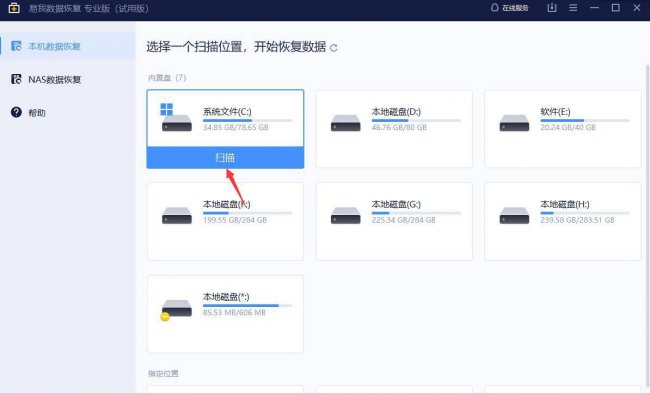Click the 46.76 GB/80 GB size text
Screen dimensions: 650x393
399,128
